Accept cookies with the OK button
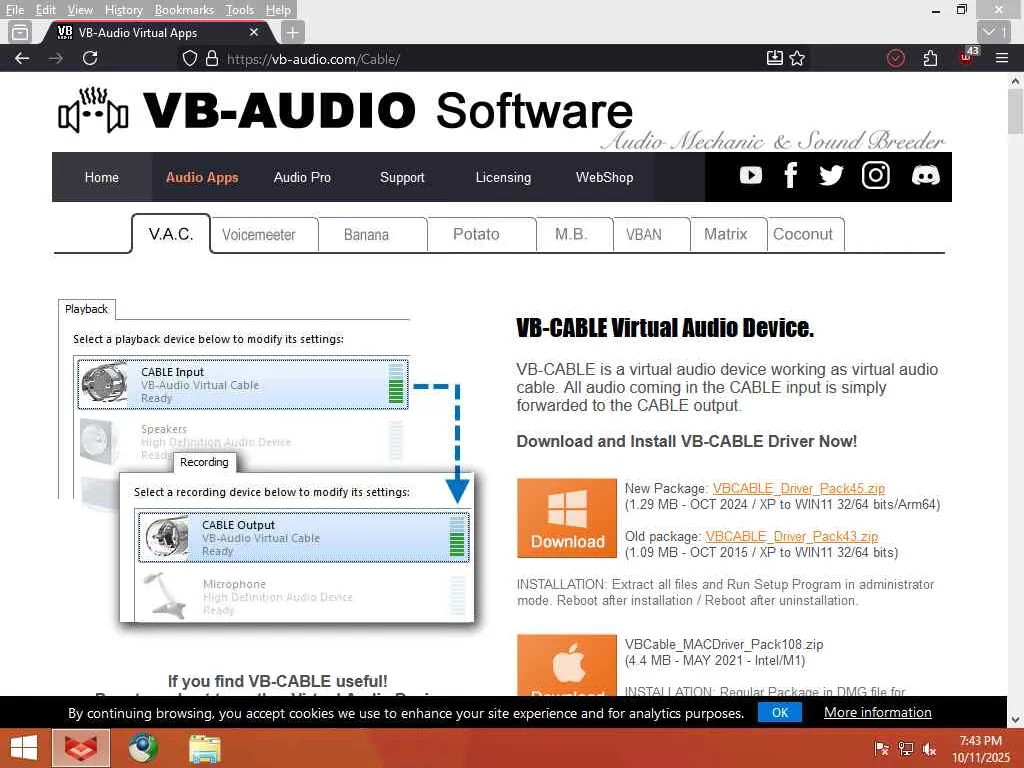Viewport: 1024px width, 768px height. [780, 712]
